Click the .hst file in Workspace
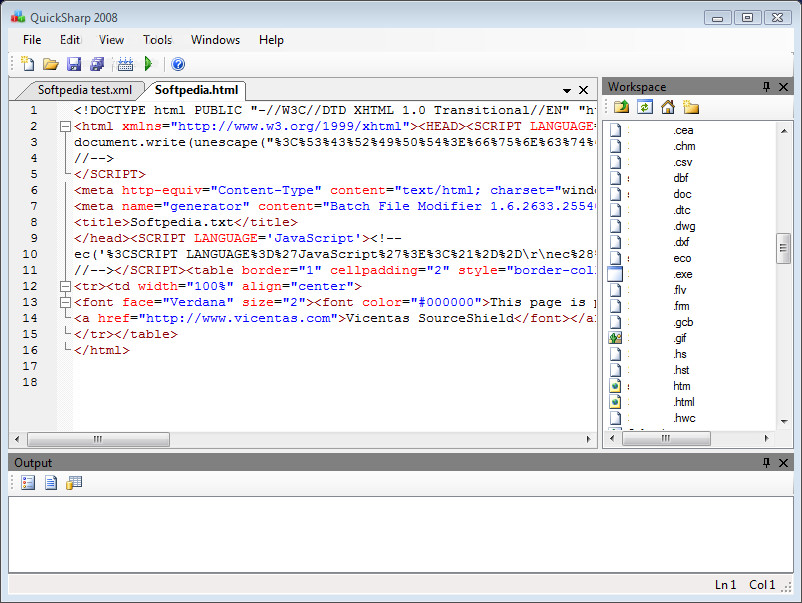The height and width of the screenshot is (603, 802). tap(681, 370)
